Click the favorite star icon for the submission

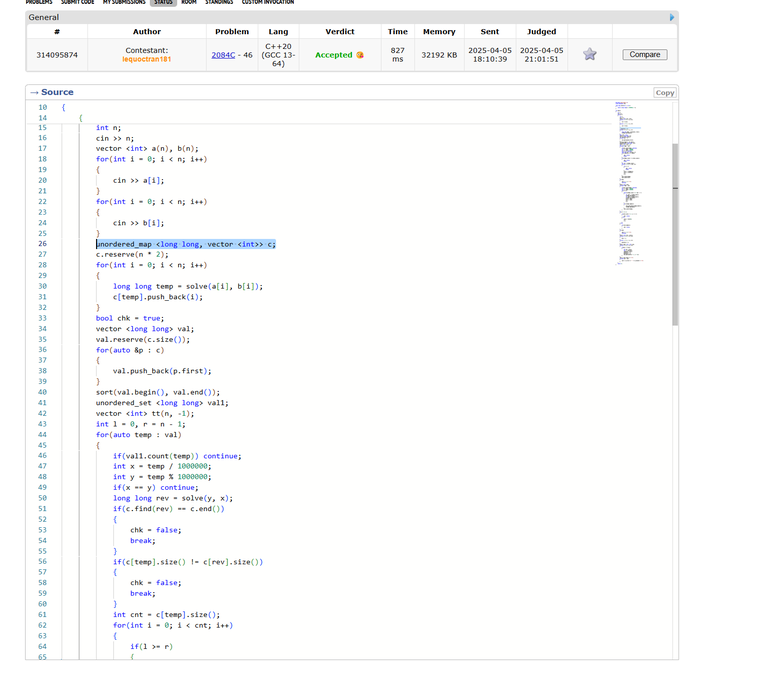point(590,54)
